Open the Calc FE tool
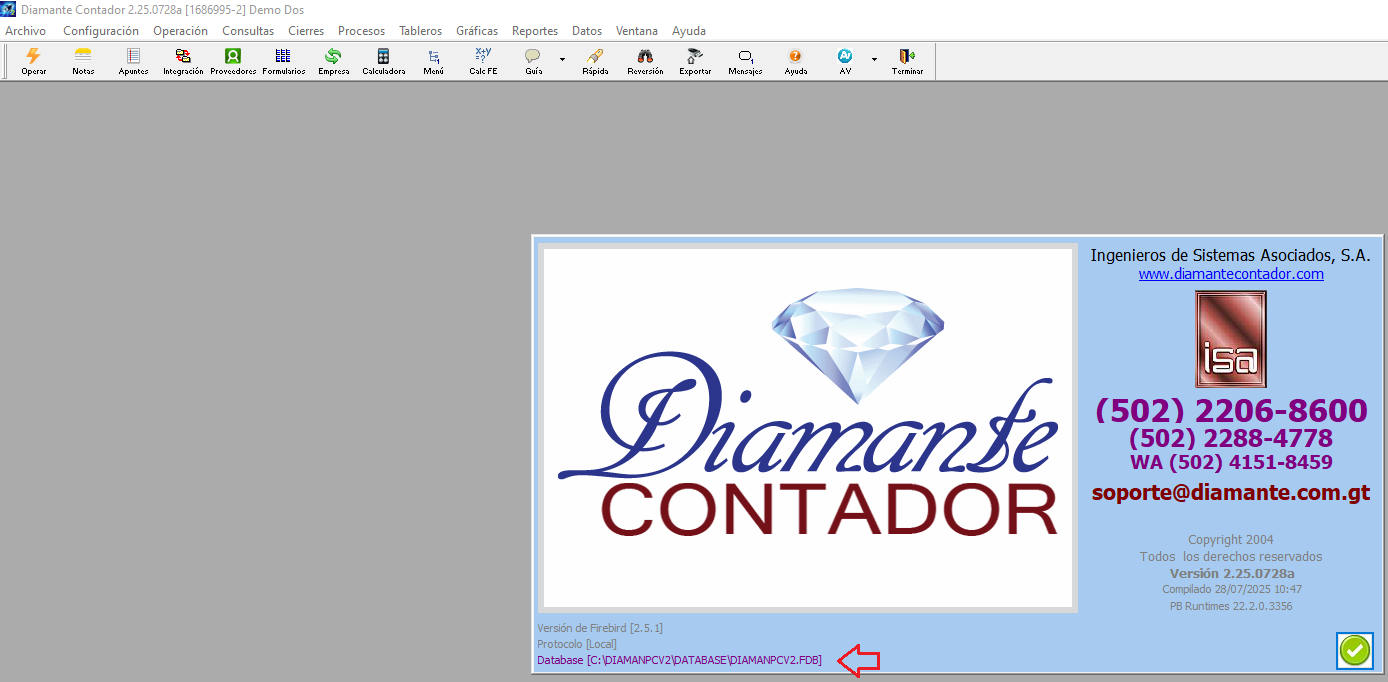Viewport: 1388px width, 682px height. [483, 61]
